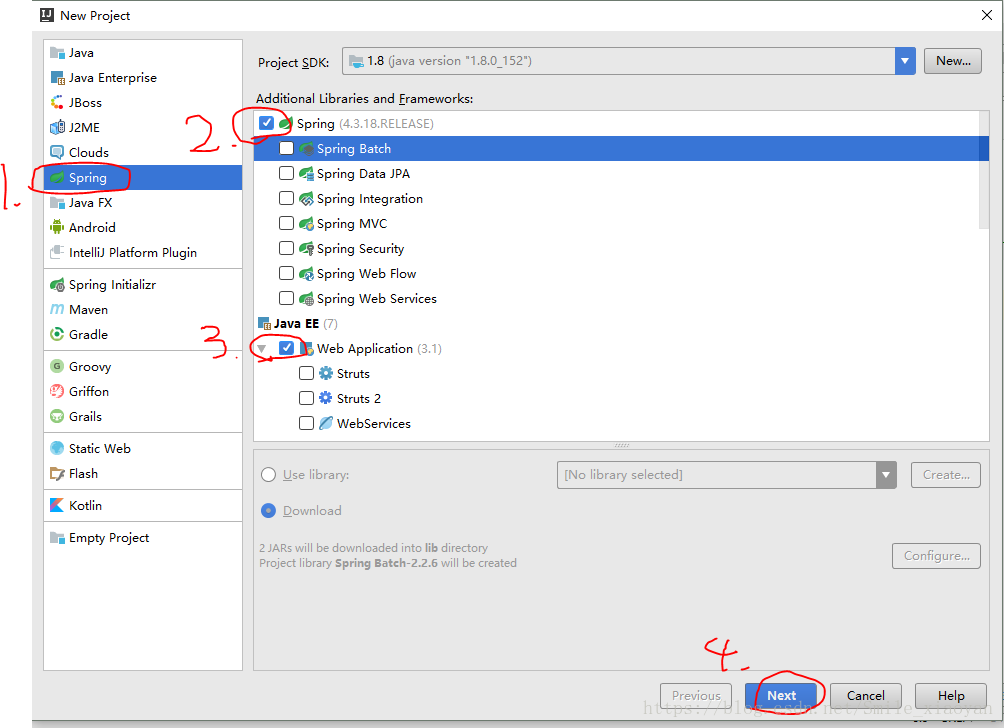Enable the Spring MVC checkbox

pos(286,223)
